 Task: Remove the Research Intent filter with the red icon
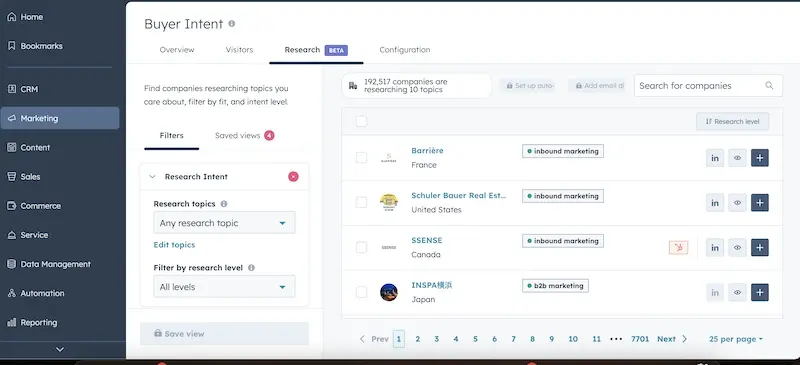click(x=293, y=177)
